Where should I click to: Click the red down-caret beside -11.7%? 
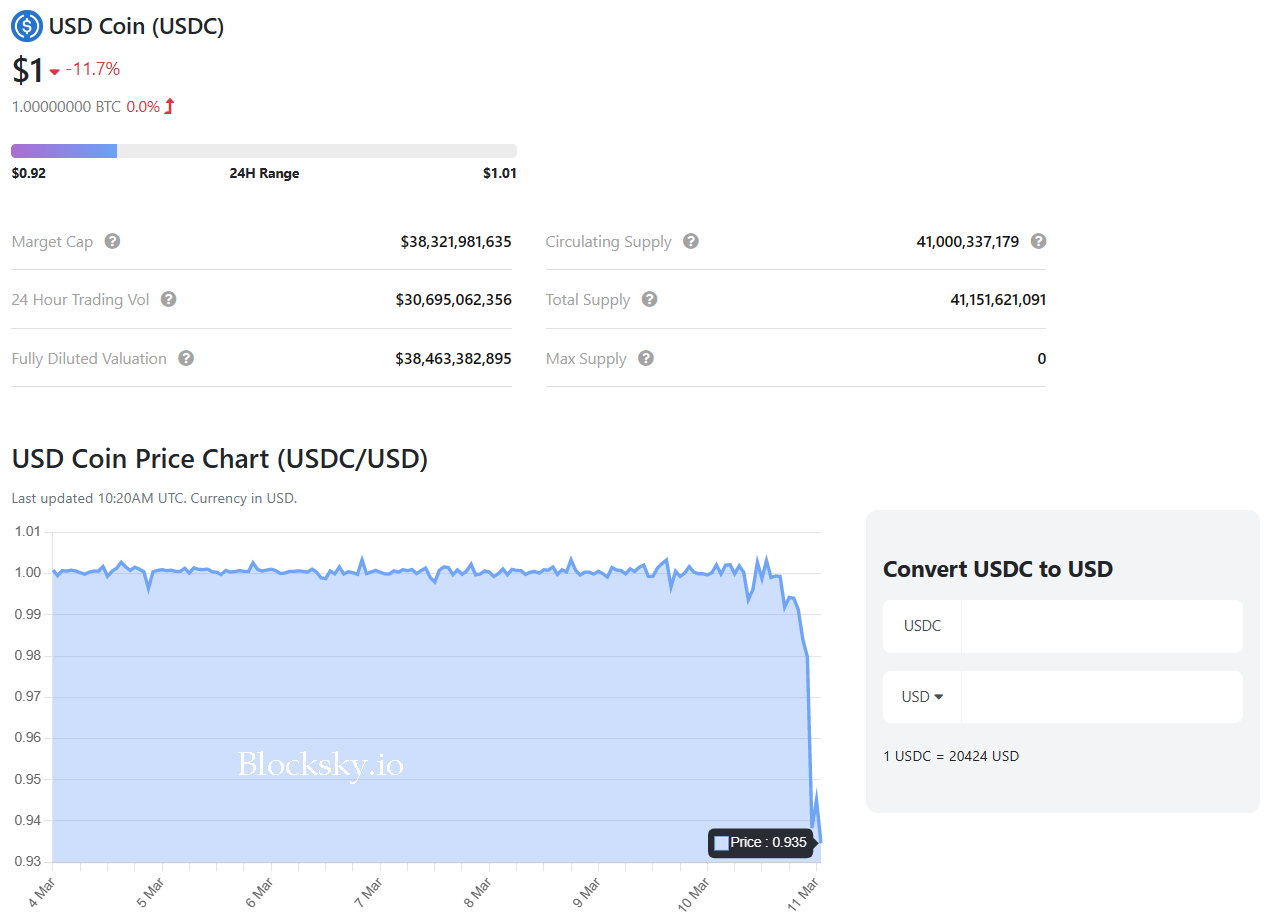click(55, 71)
